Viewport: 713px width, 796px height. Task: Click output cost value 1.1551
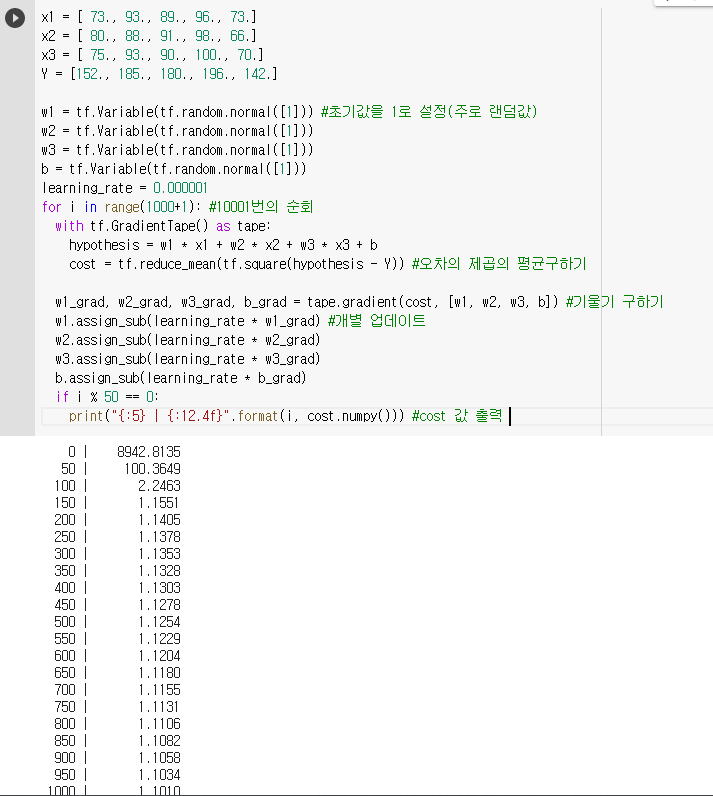(x=158, y=503)
